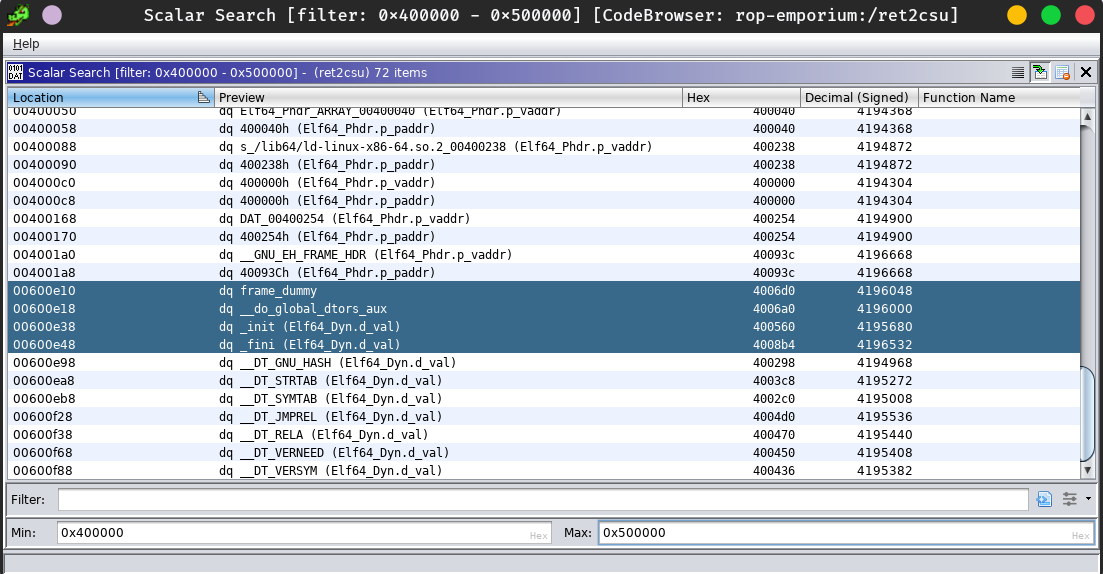Close the Scalar Search panel
This screenshot has height=574, width=1103.
1085,72
